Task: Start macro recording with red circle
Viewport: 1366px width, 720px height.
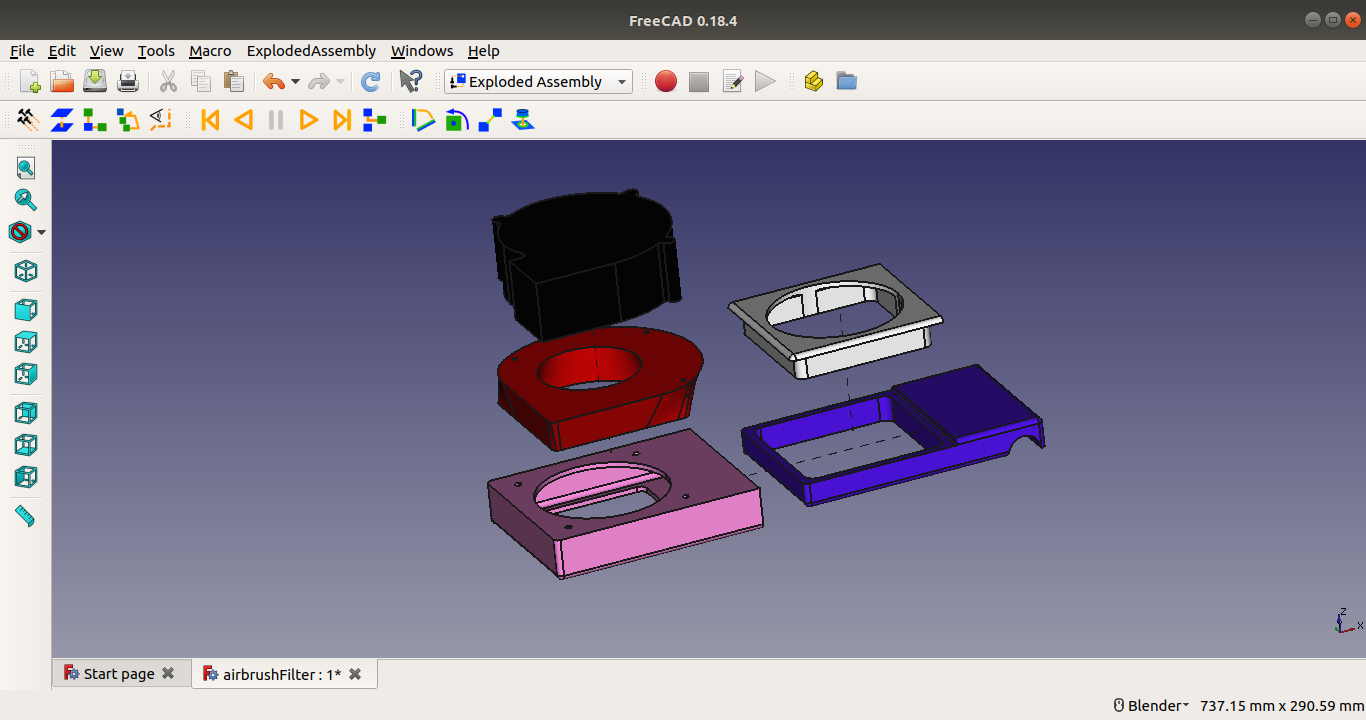Action: click(x=666, y=82)
